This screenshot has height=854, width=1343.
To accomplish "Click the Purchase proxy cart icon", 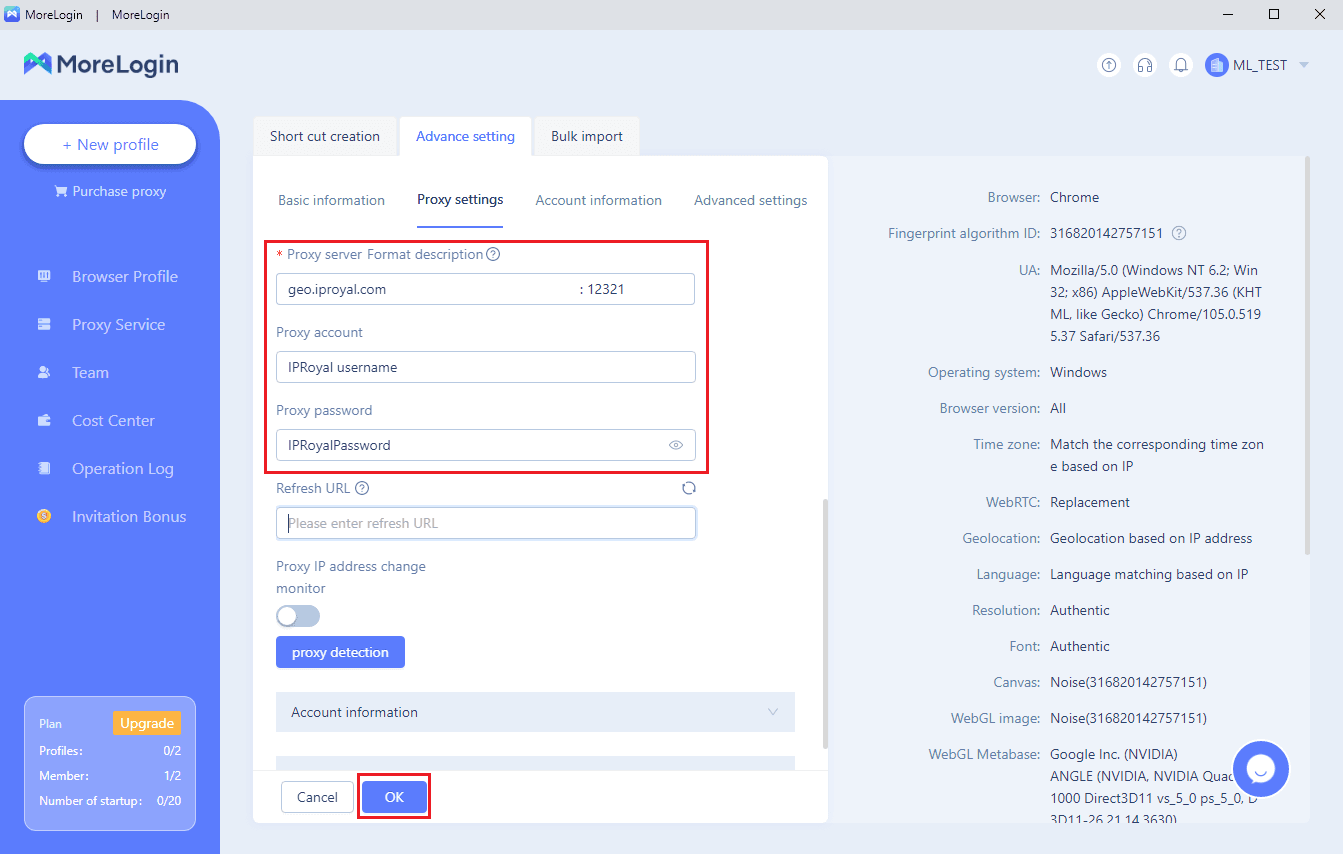I will [x=61, y=191].
